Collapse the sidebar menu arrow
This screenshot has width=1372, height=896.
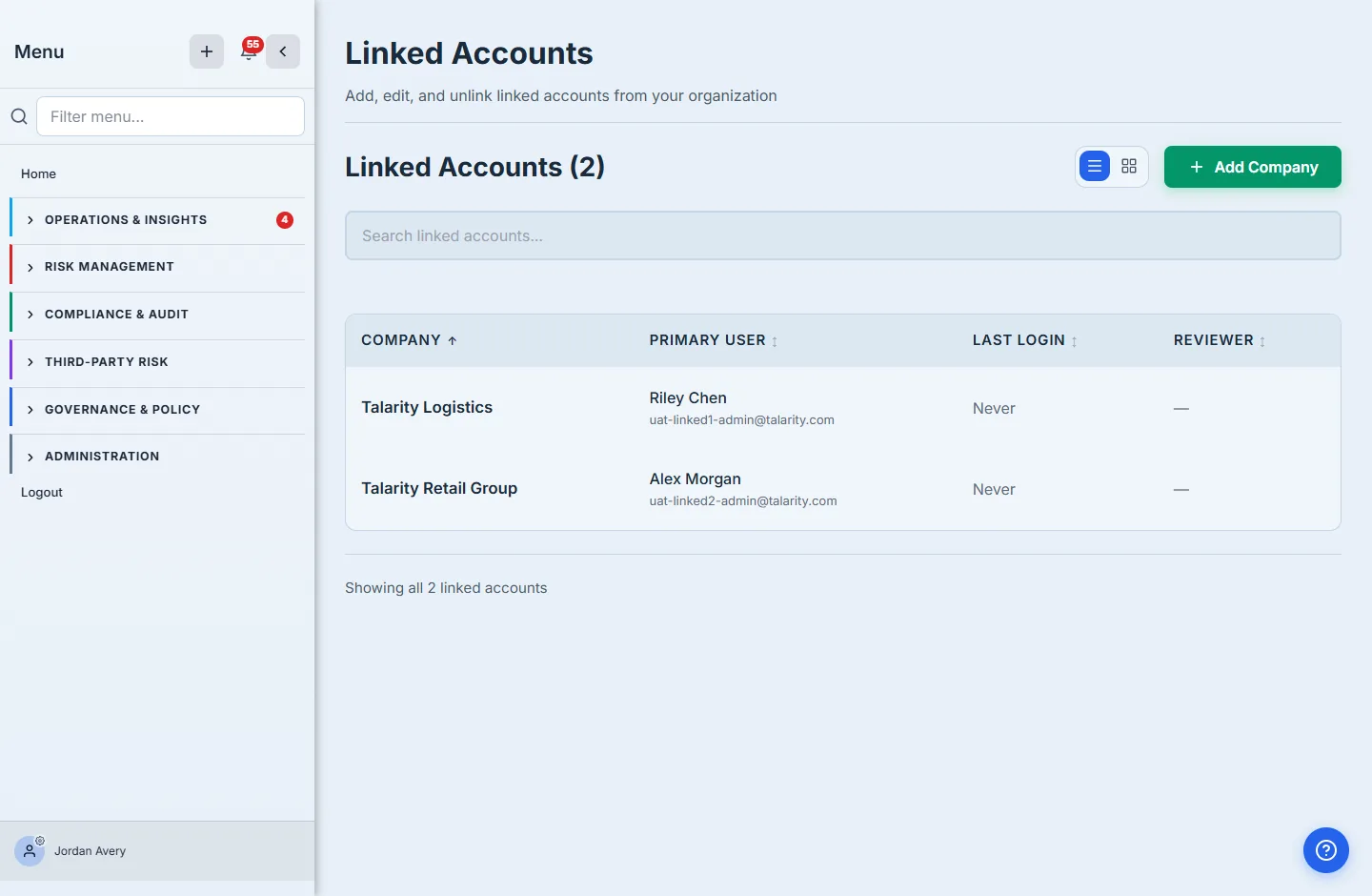point(283,51)
